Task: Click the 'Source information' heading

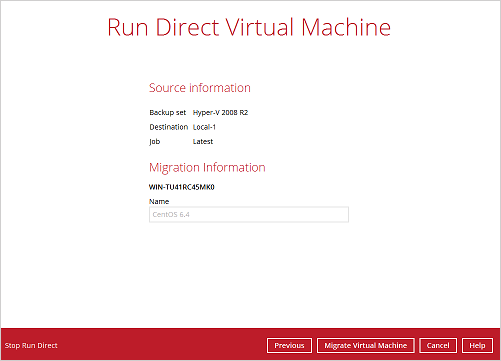Action: click(x=199, y=88)
